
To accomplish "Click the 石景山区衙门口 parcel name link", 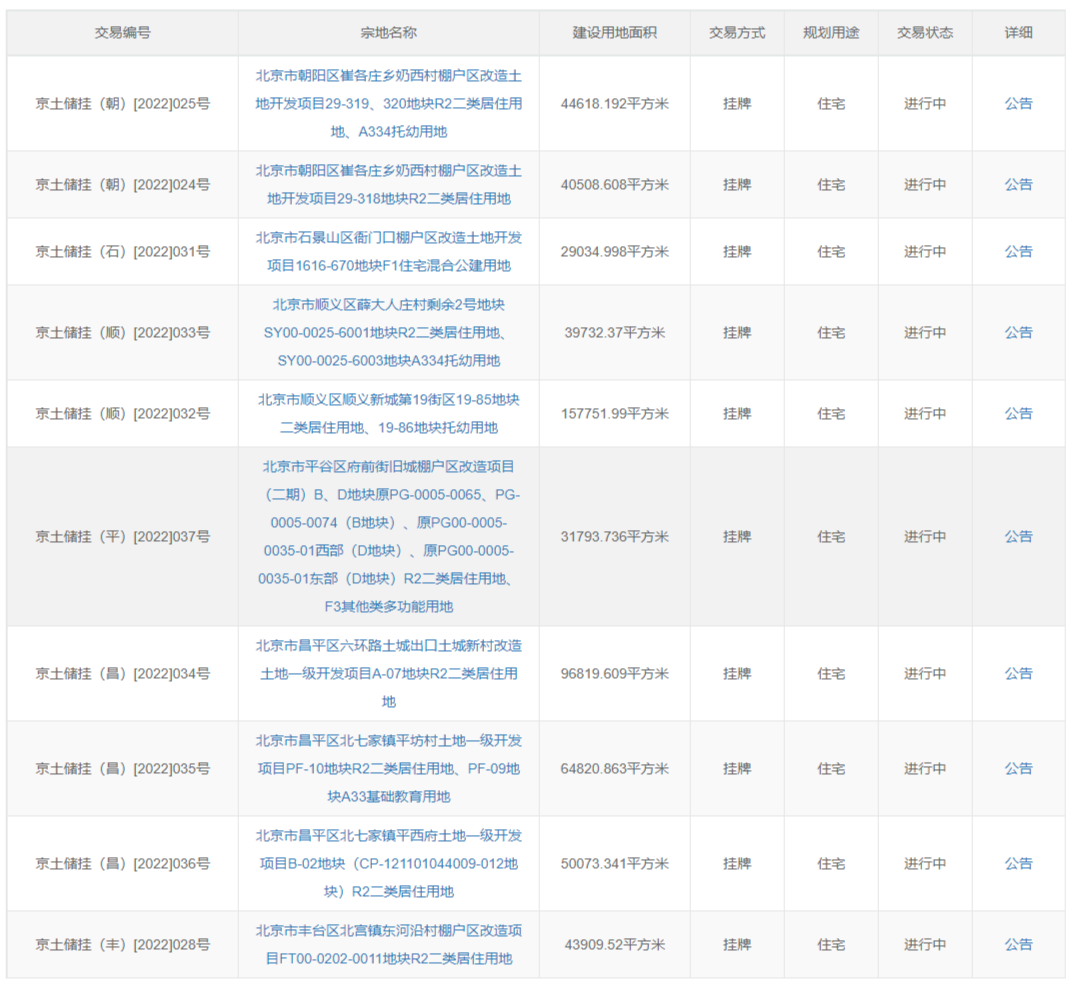I will [388, 252].
